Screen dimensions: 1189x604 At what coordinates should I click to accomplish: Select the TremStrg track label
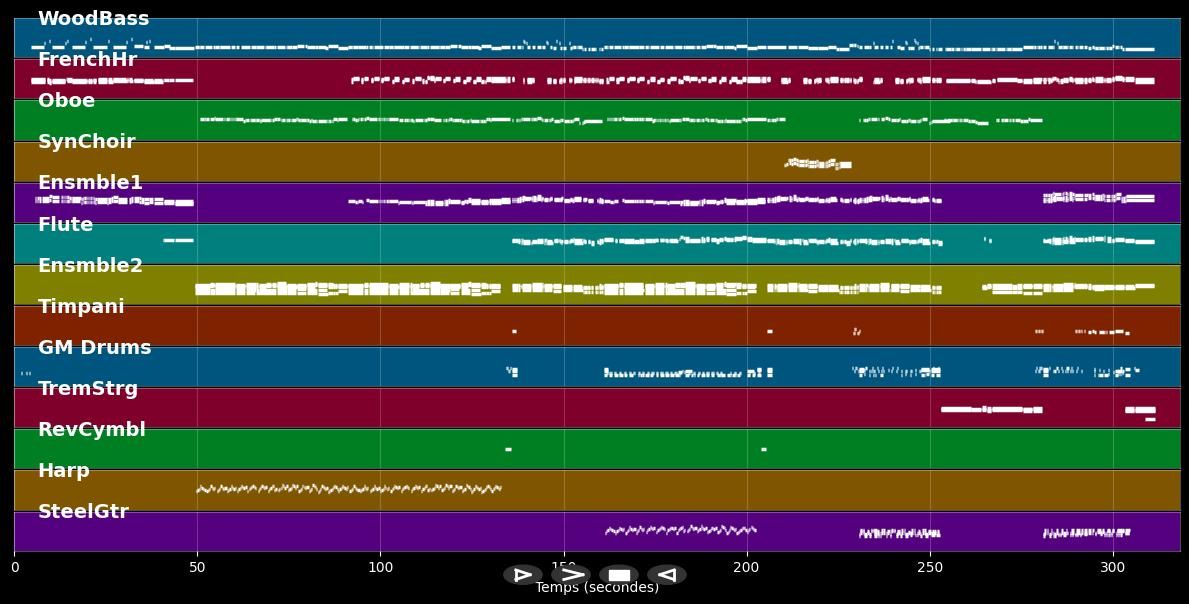pos(88,389)
